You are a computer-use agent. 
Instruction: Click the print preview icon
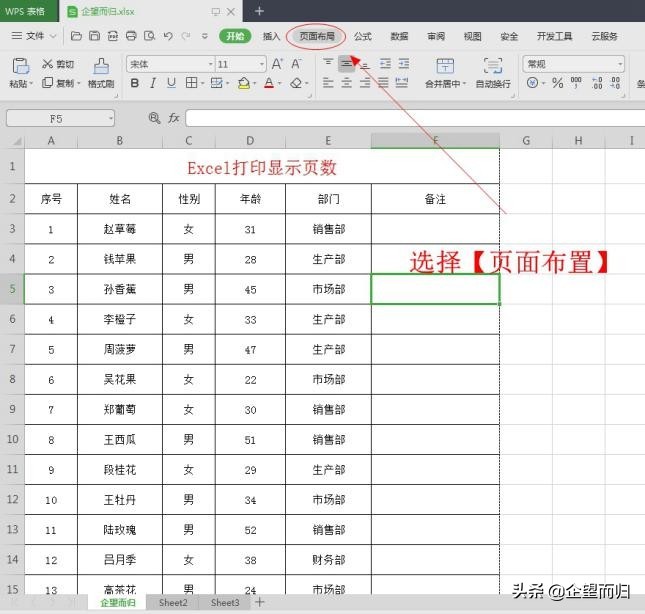pyautogui.click(x=149, y=36)
